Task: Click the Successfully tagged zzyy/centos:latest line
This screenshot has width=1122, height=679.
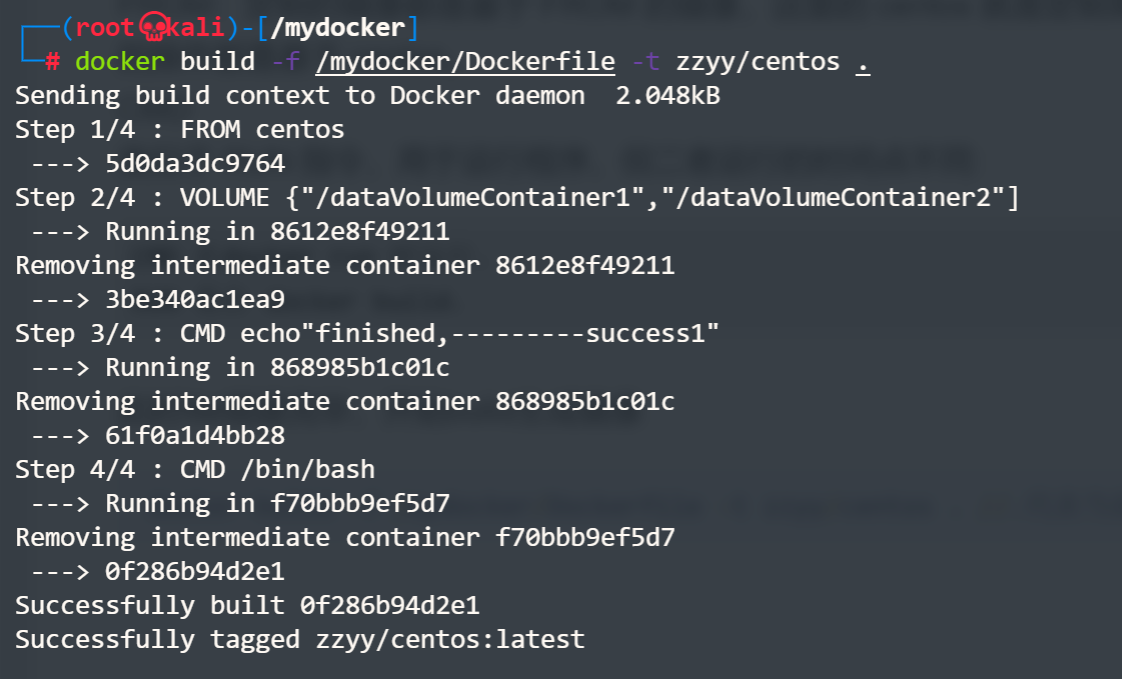Action: tap(300, 640)
